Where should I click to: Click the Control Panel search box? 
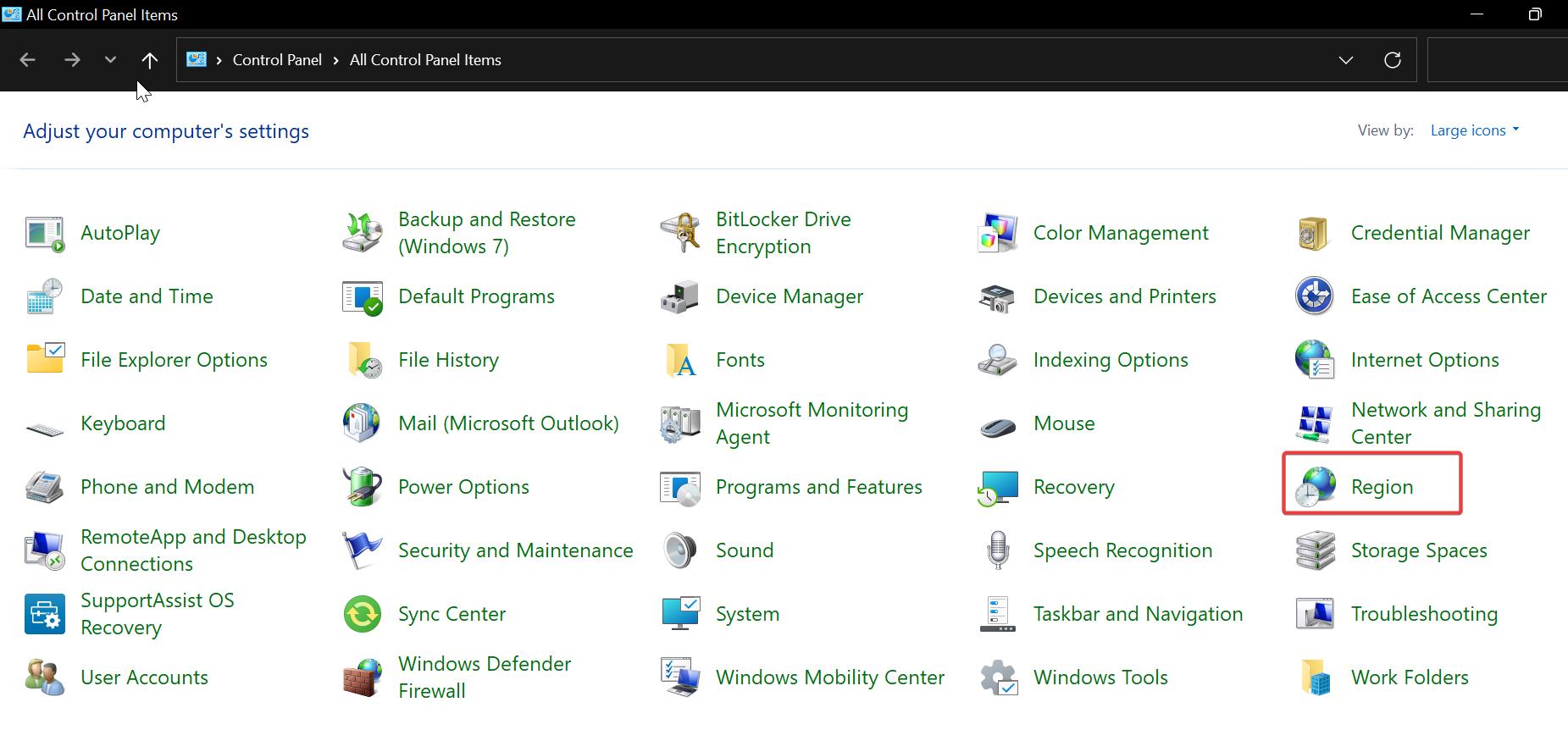[1498, 60]
